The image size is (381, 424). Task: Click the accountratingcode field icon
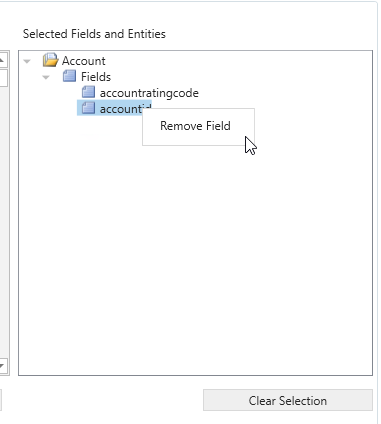88,92
